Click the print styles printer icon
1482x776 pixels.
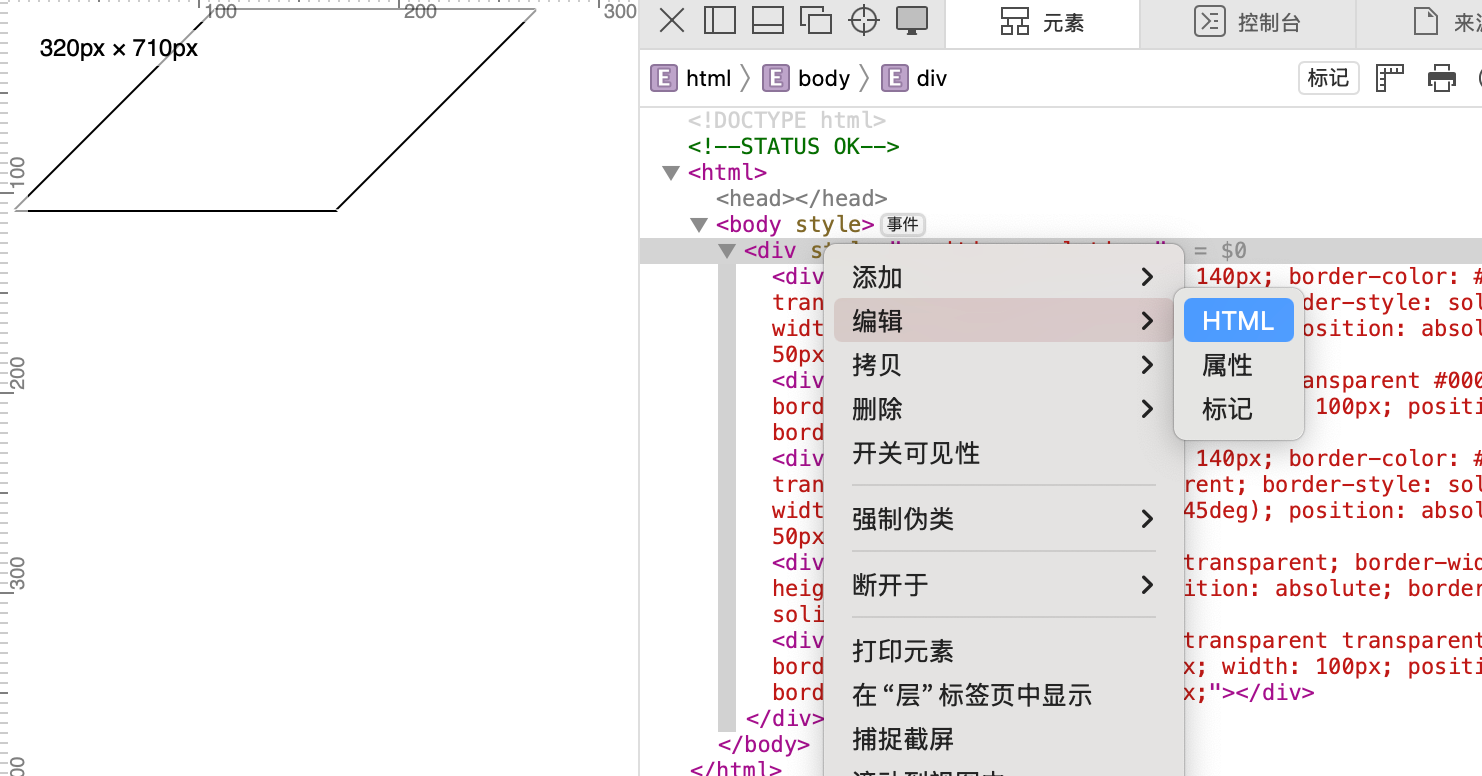1441,78
